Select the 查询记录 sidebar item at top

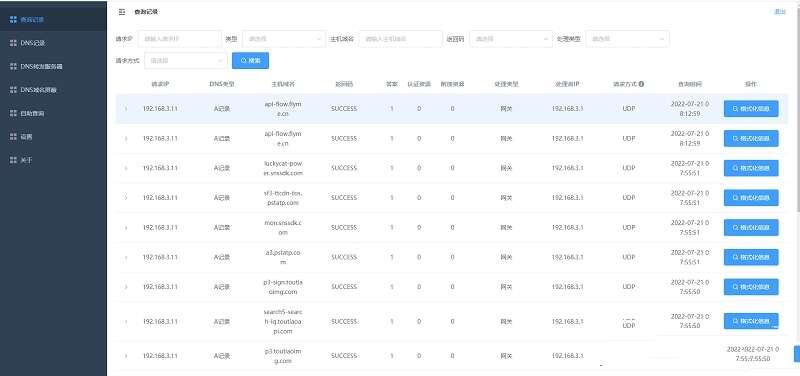pyautogui.click(x=54, y=20)
